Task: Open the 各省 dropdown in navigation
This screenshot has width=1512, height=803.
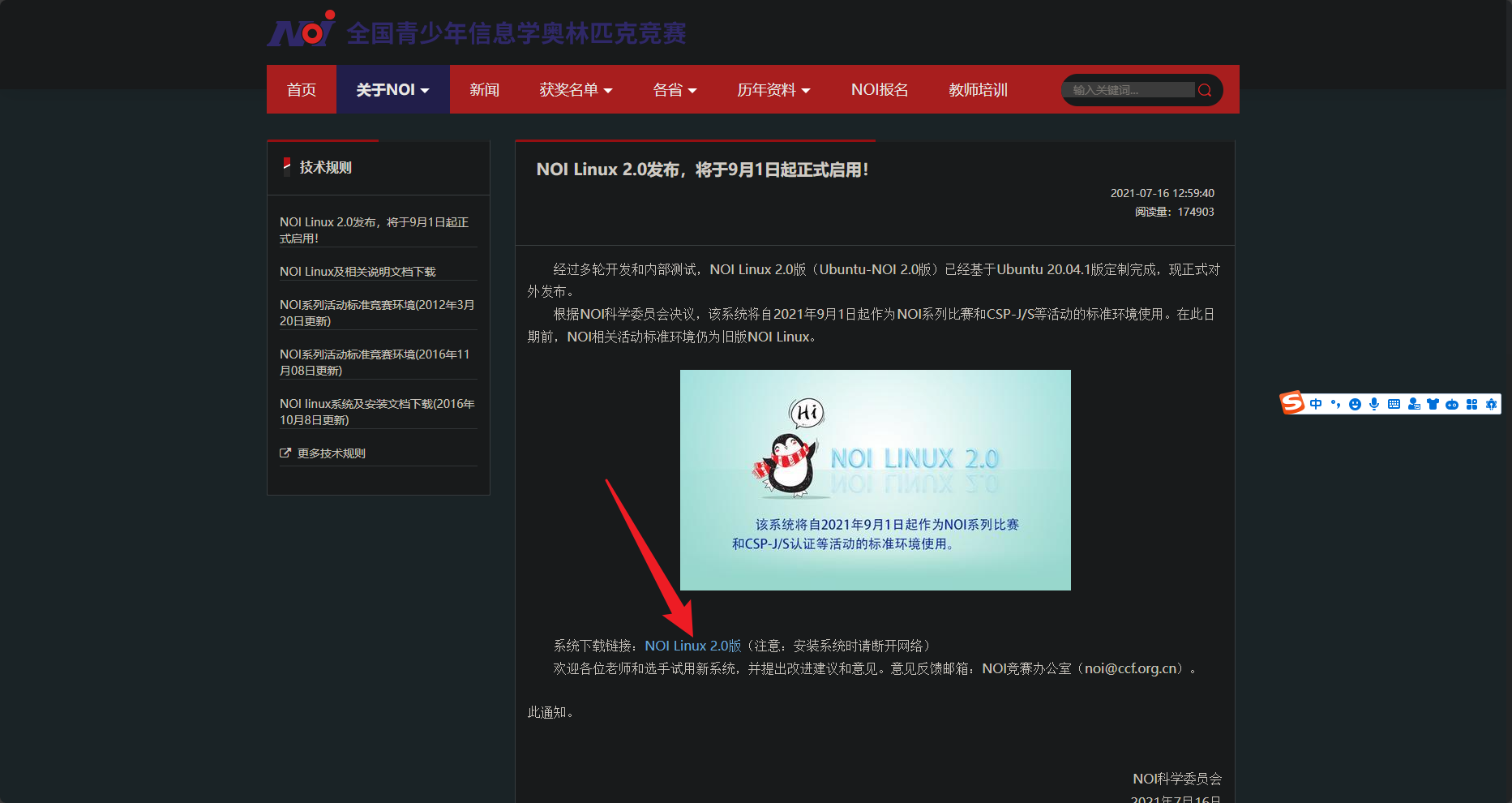Action: coord(675,90)
